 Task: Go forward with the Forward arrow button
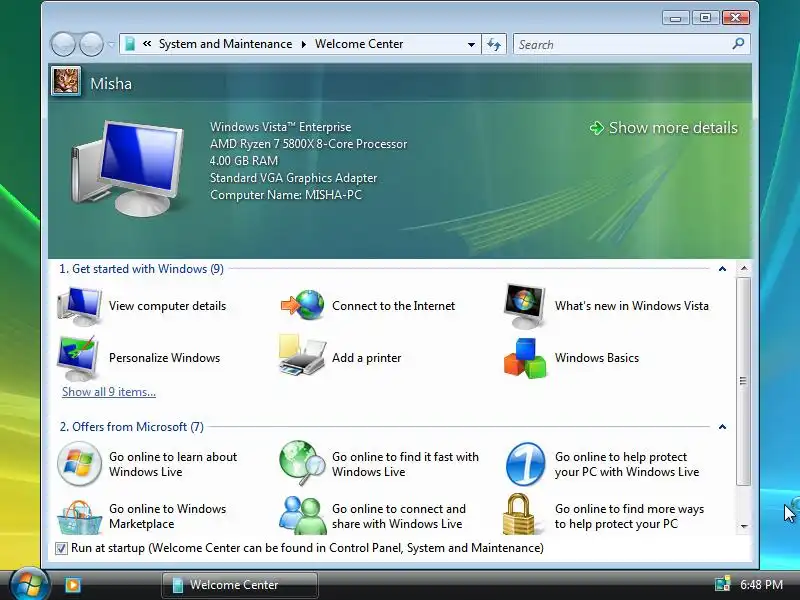pyautogui.click(x=92, y=44)
